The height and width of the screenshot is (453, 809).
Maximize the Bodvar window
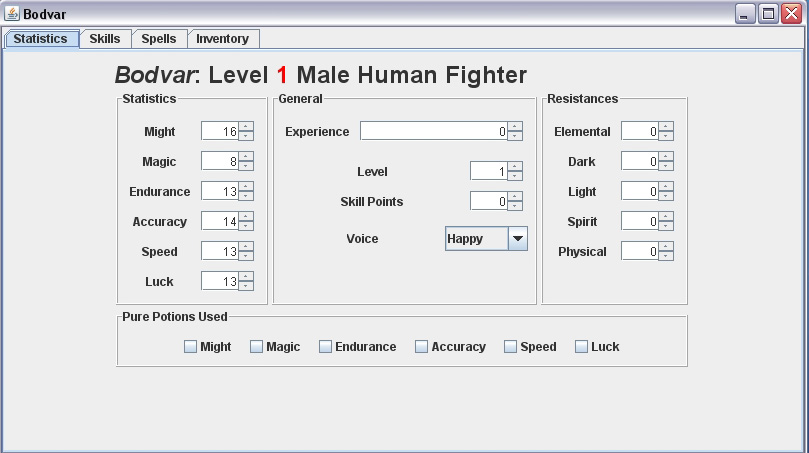[x=768, y=13]
